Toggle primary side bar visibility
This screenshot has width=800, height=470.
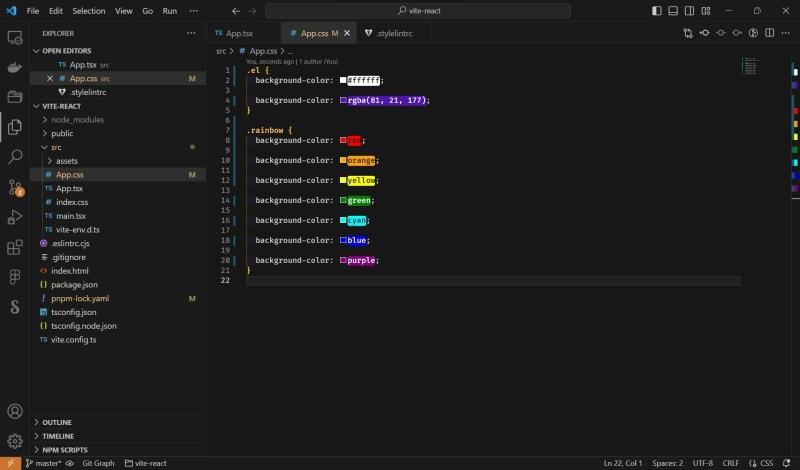click(x=657, y=11)
